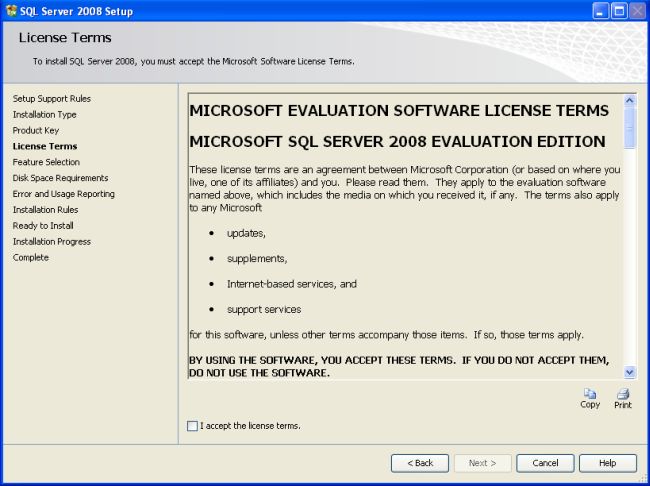Click the 'License Terms' page header title
Image resolution: width=650 pixels, height=486 pixels.
click(65, 38)
